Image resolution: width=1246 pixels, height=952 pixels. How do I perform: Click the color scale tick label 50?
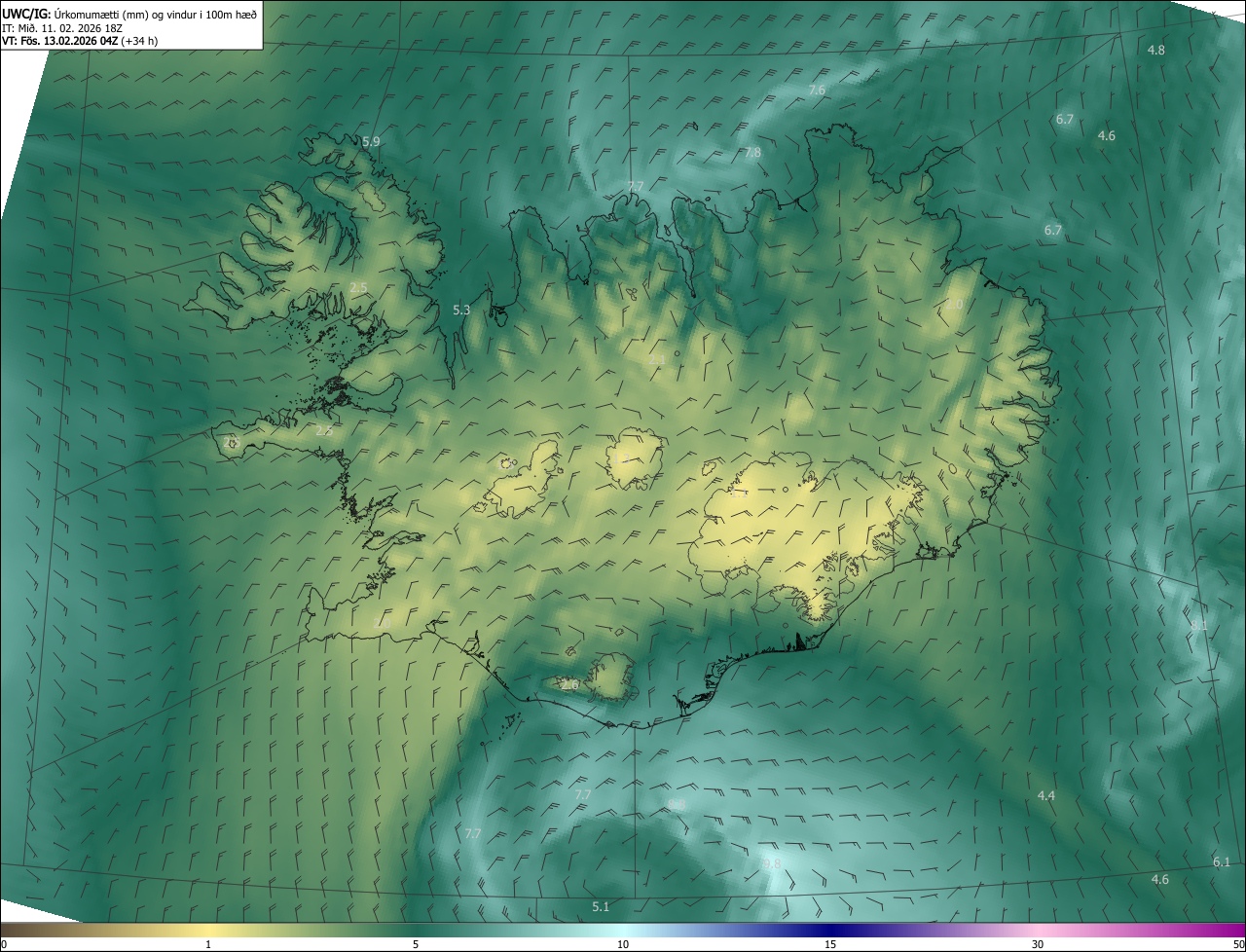click(1238, 945)
